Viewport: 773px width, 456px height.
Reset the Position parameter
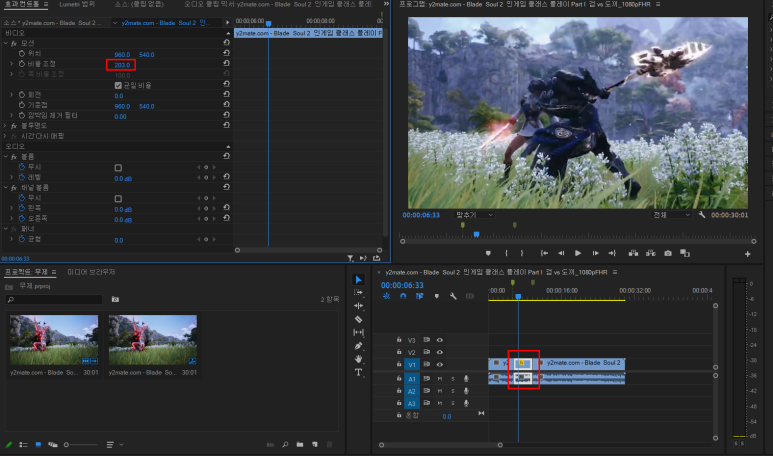click(226, 53)
